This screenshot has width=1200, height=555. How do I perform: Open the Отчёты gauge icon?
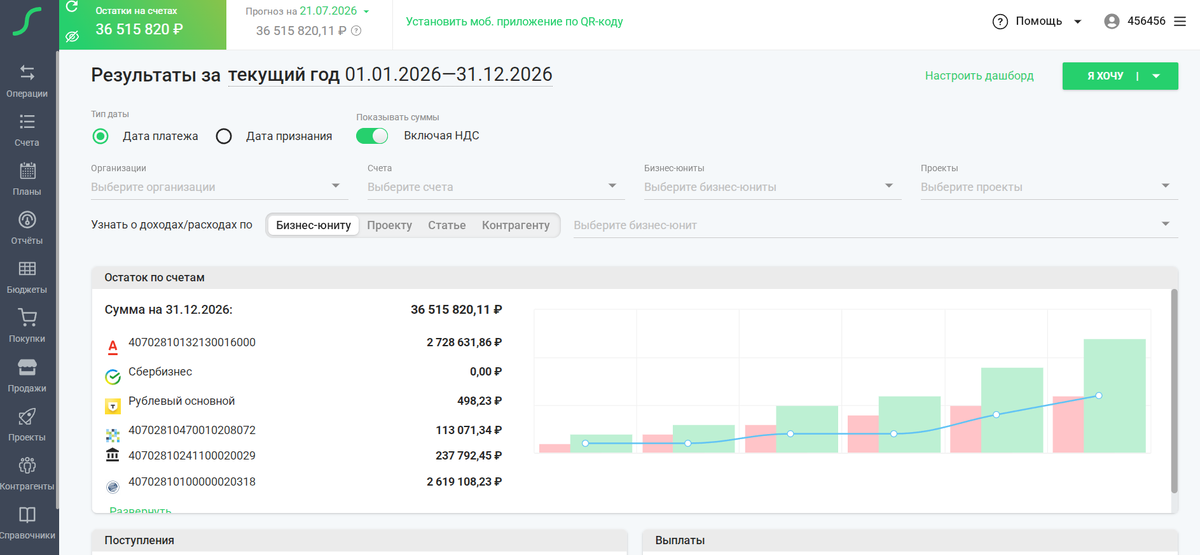(x=27, y=220)
